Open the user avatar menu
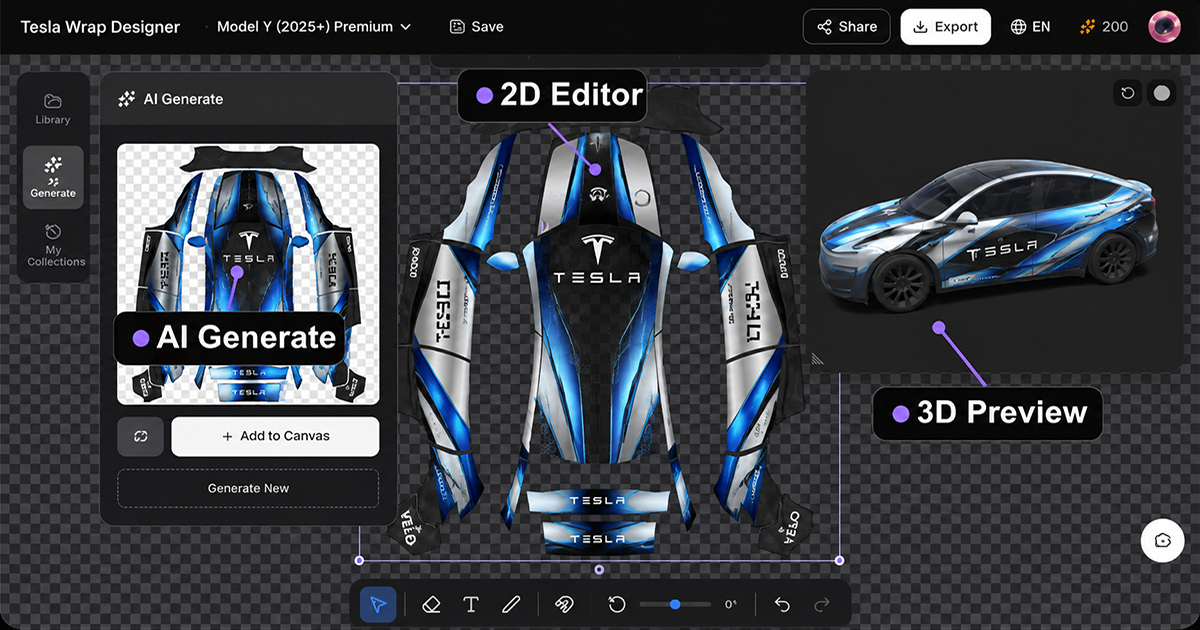The height and width of the screenshot is (630, 1200). (1165, 27)
